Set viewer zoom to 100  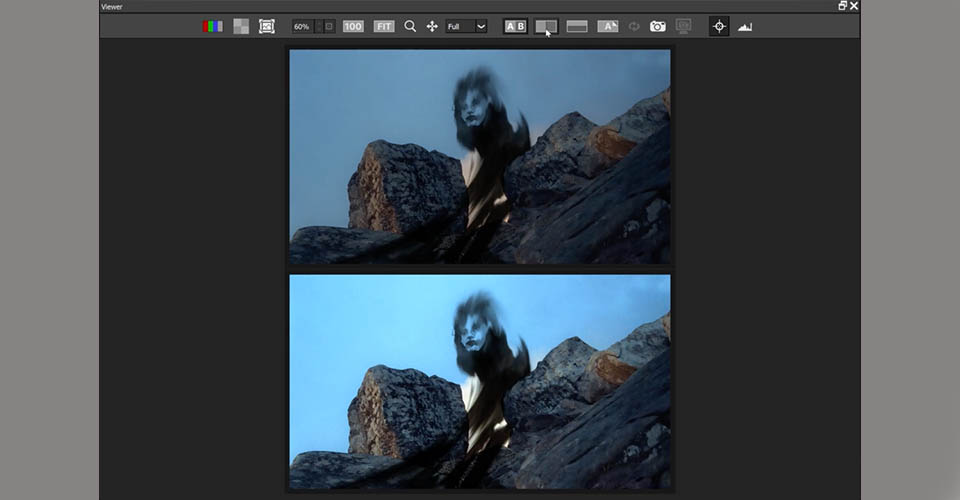(353, 26)
